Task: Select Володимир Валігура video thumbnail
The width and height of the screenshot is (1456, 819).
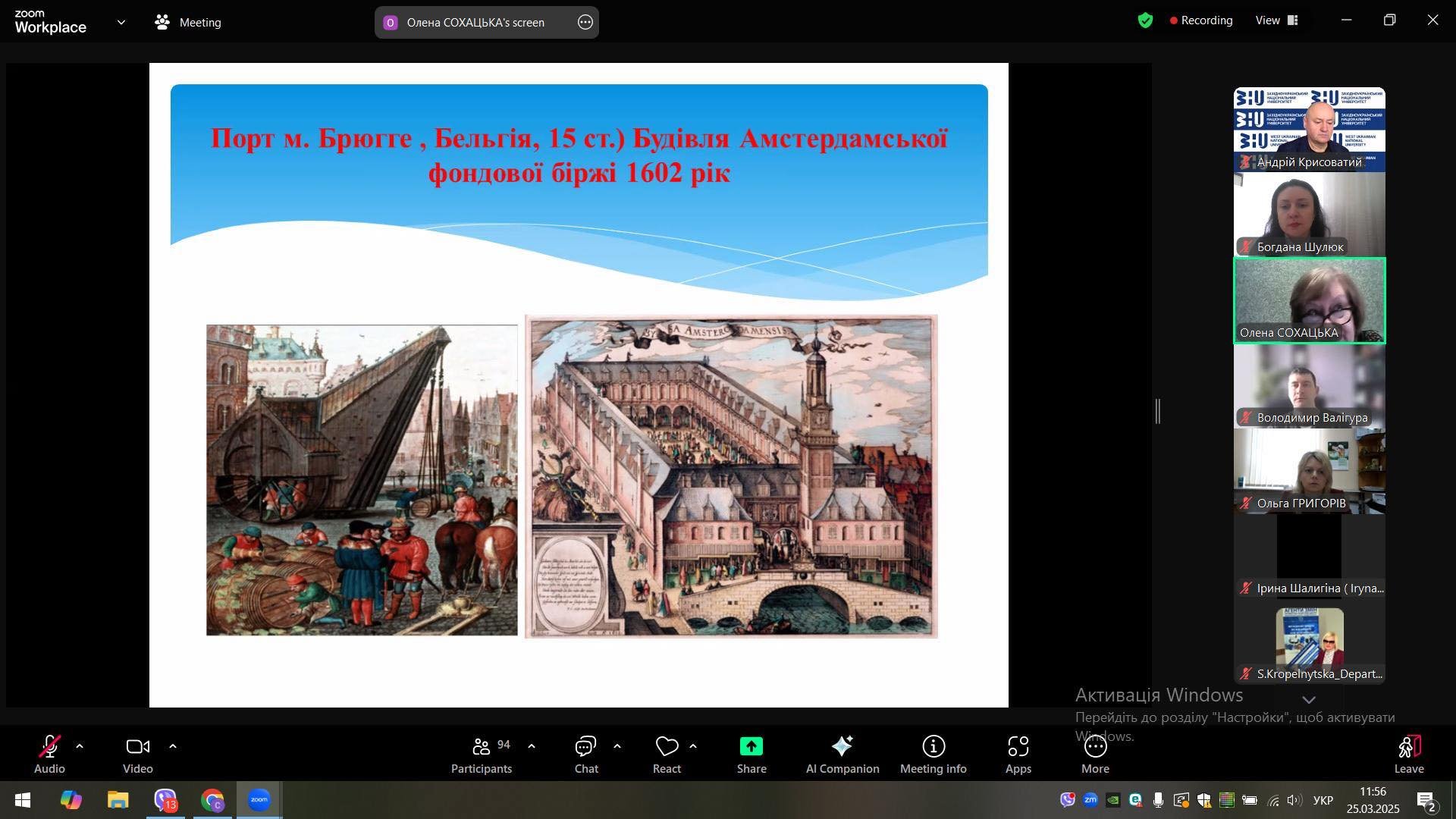Action: tap(1310, 386)
